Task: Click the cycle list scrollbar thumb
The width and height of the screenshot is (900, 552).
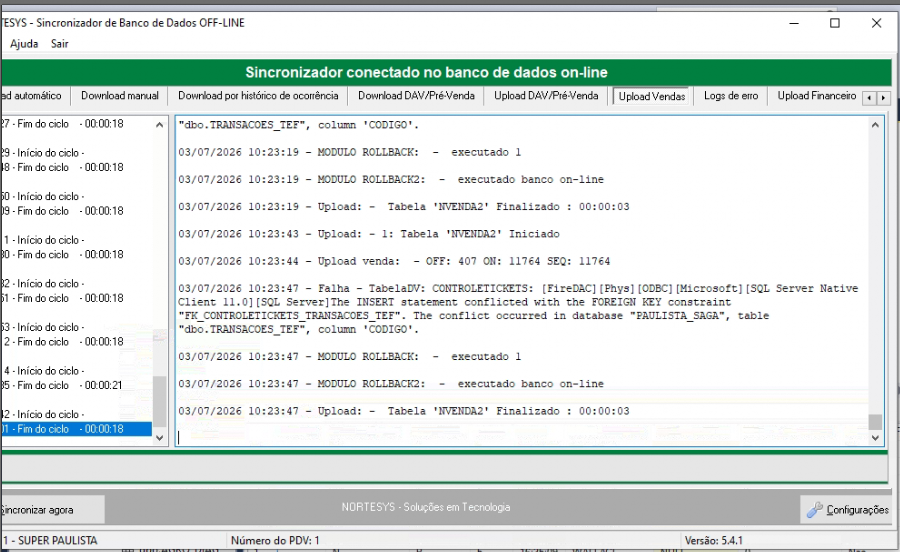Action: (x=160, y=401)
